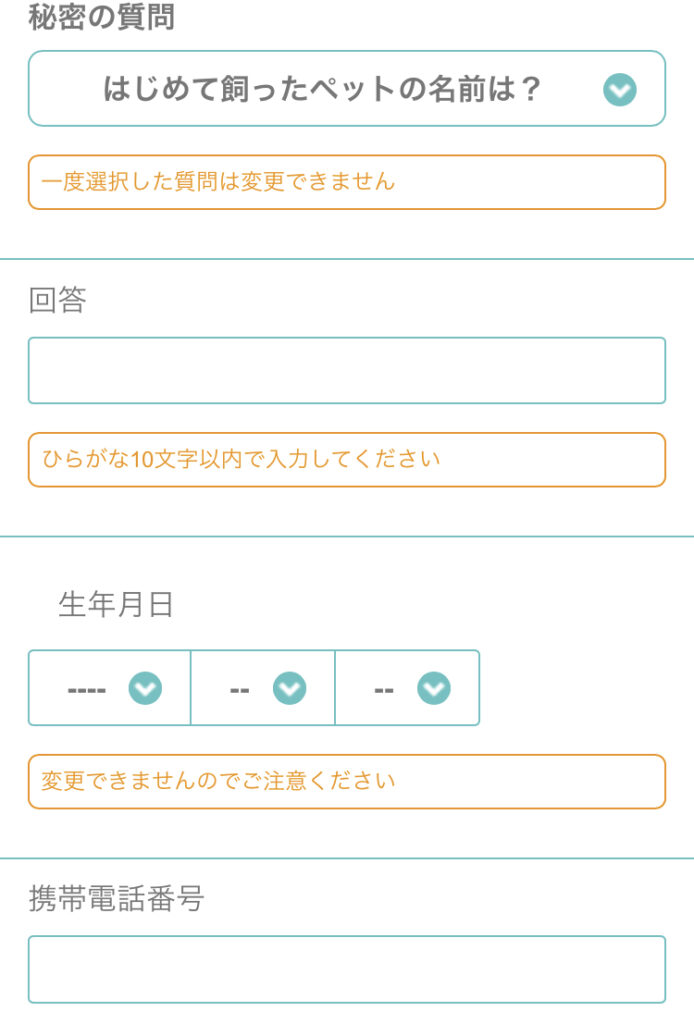Screen dimensions: 694x1024
Task: Expand the four-dash birth year dropdown
Action: pyautogui.click(x=110, y=688)
